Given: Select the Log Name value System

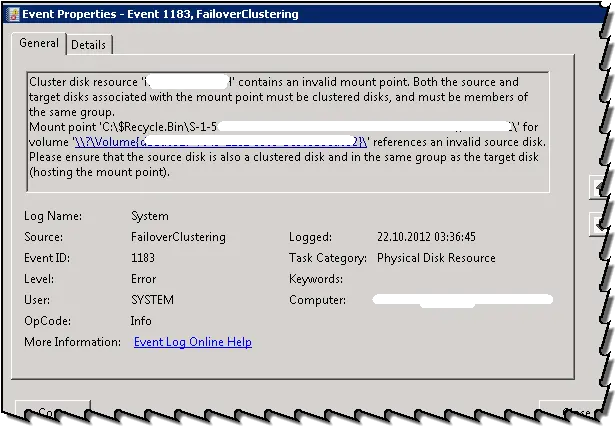Looking at the screenshot, I should [150, 216].
